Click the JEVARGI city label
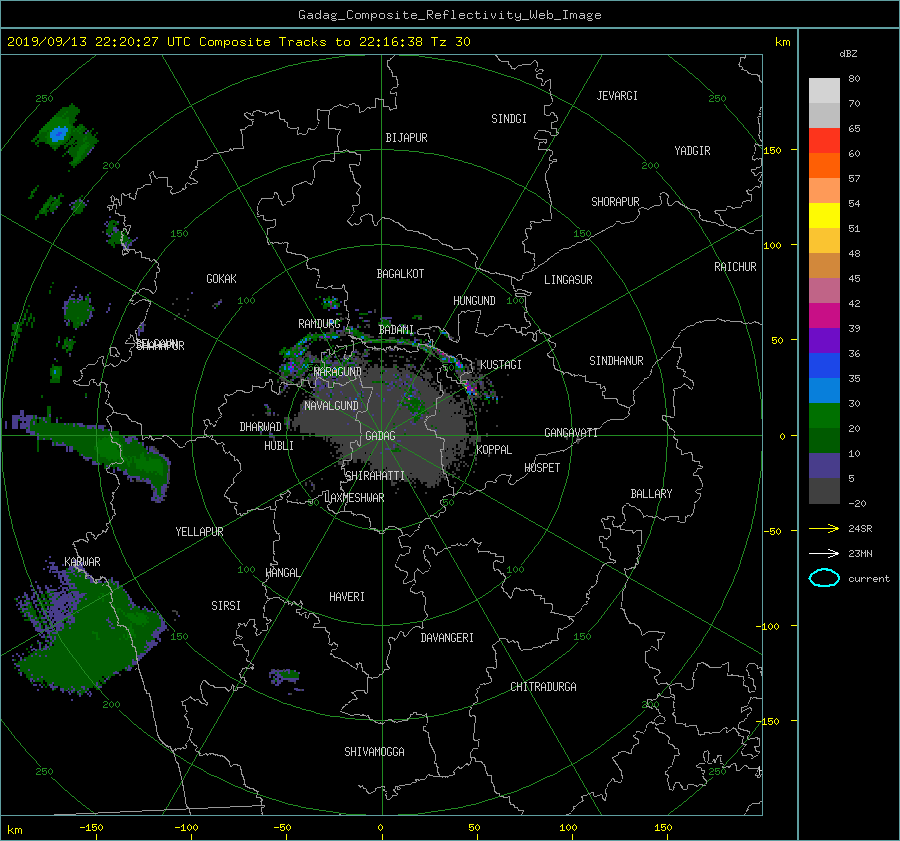The width and height of the screenshot is (900, 841). (617, 96)
